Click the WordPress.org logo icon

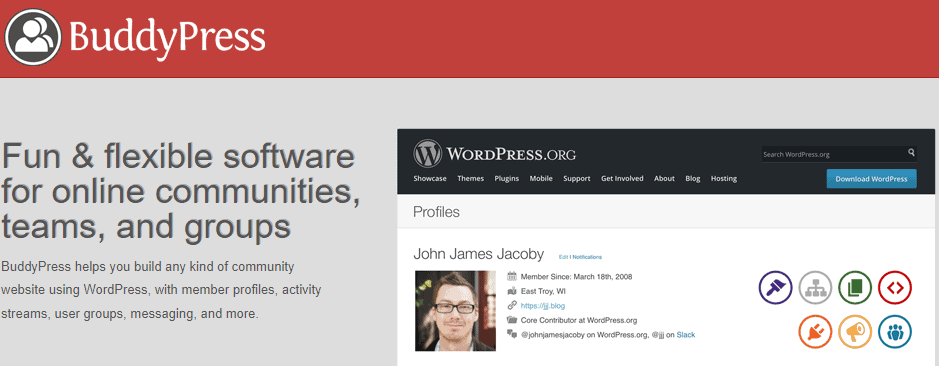coord(428,154)
